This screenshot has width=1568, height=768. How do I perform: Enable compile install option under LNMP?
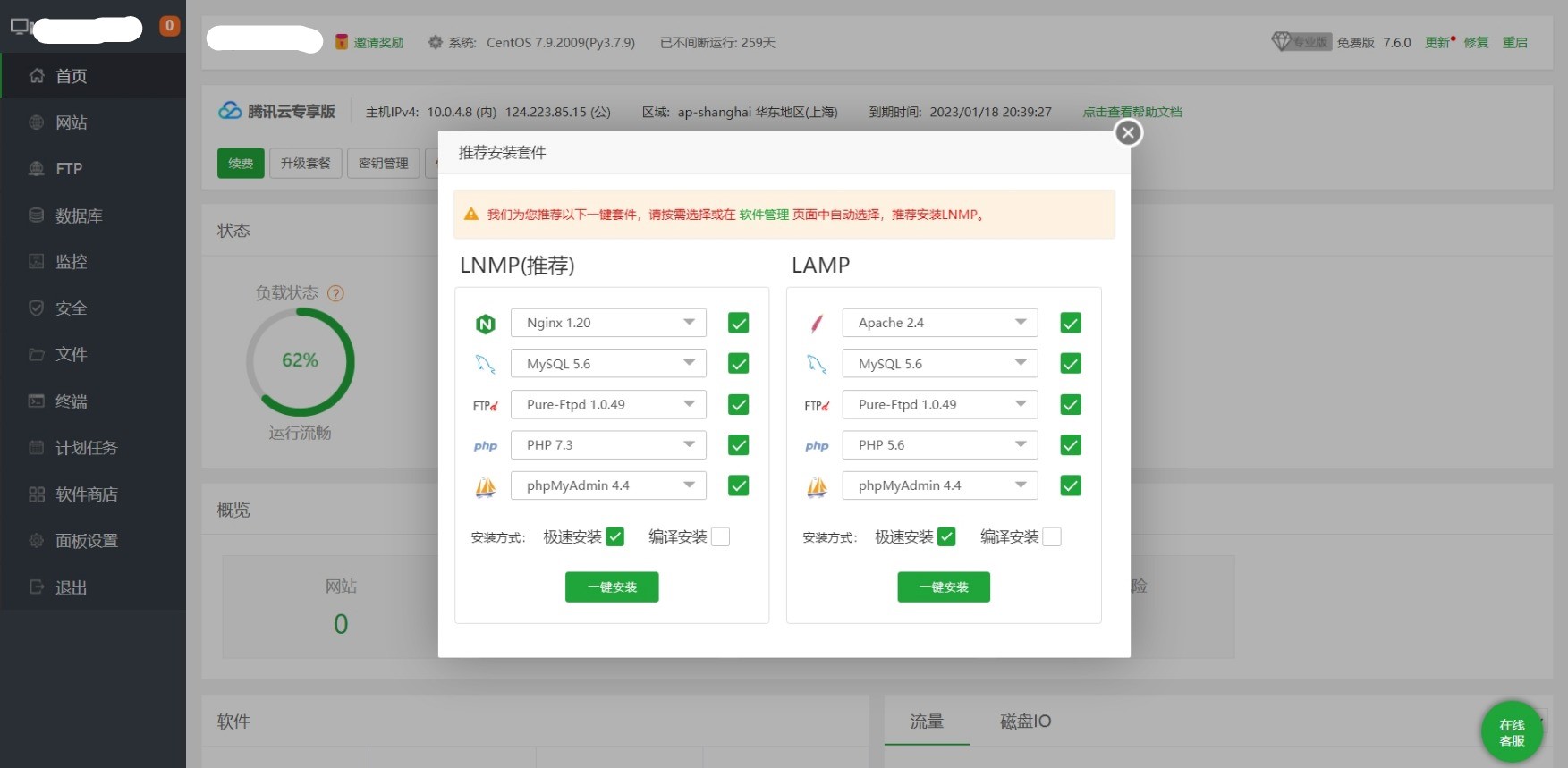720,536
